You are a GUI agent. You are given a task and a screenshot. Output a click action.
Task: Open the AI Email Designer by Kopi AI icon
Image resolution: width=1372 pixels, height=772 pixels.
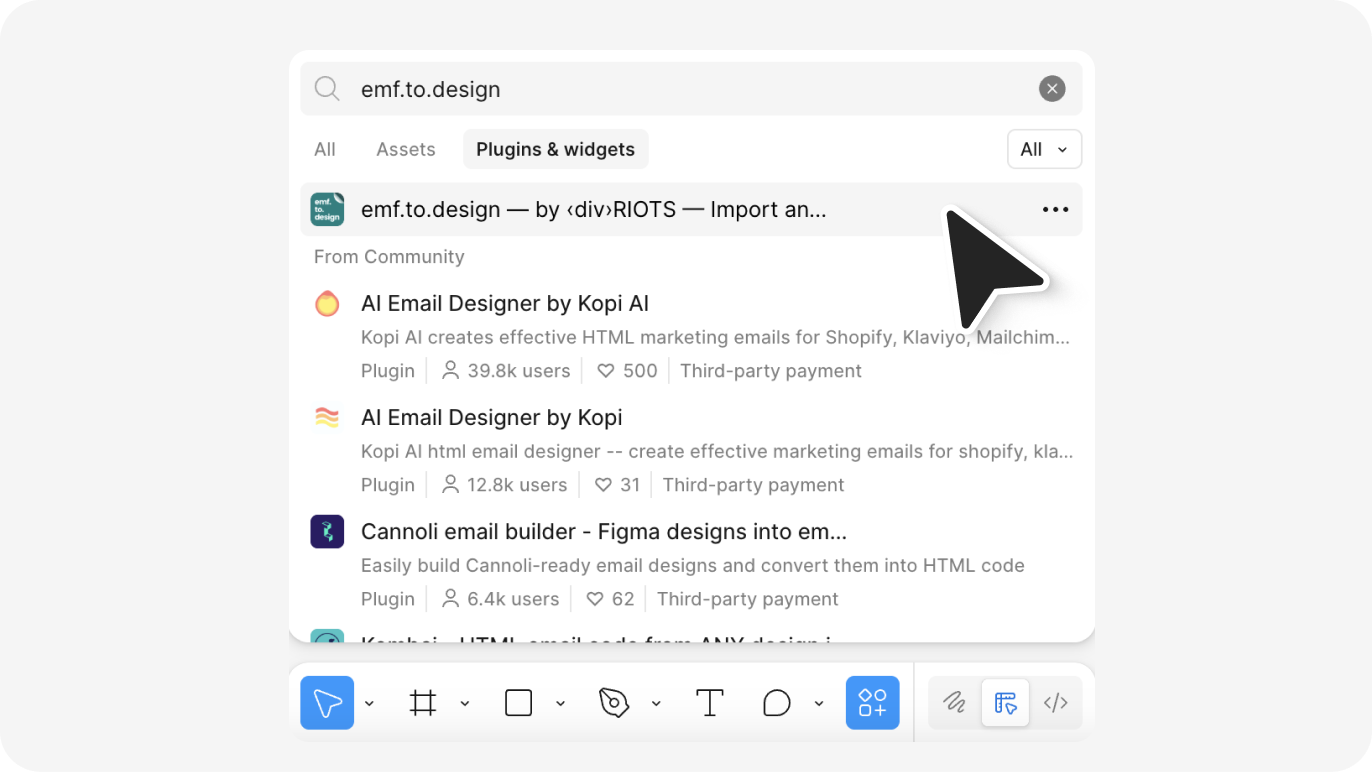coord(327,303)
